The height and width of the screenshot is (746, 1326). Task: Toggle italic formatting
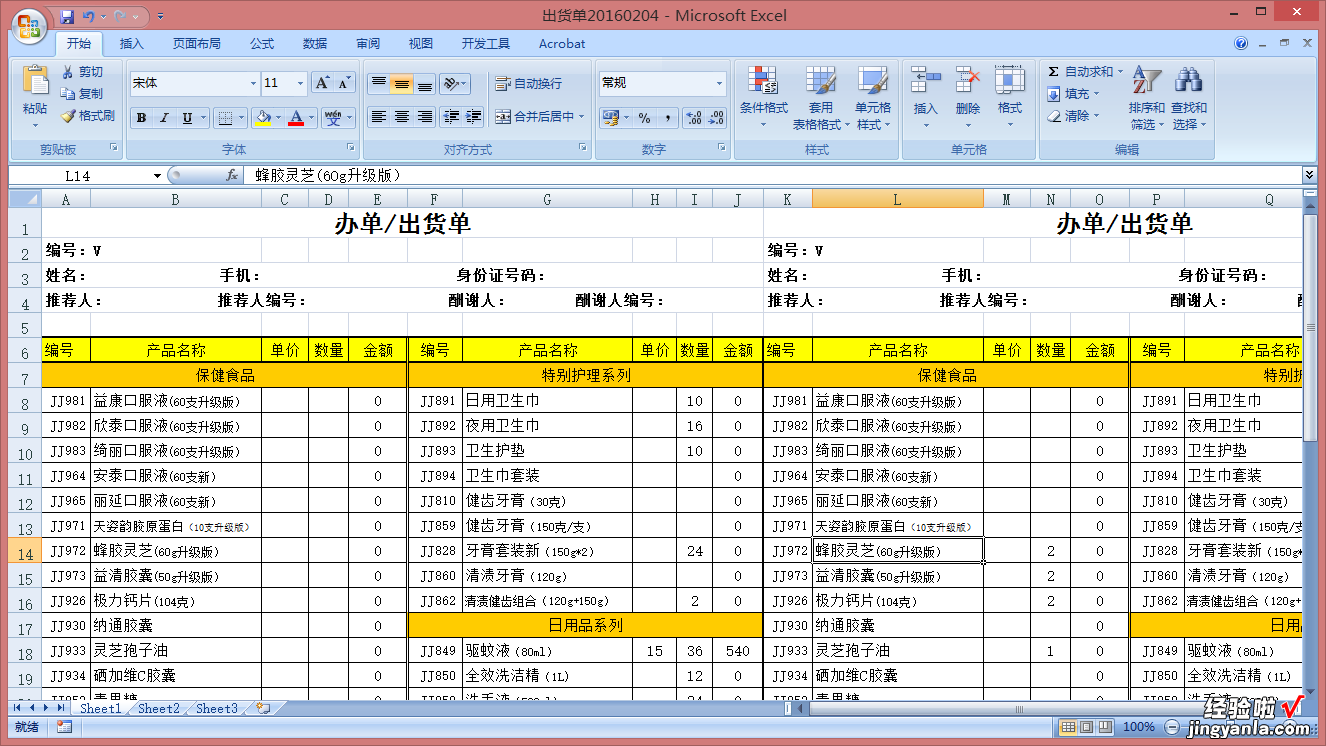pos(164,118)
